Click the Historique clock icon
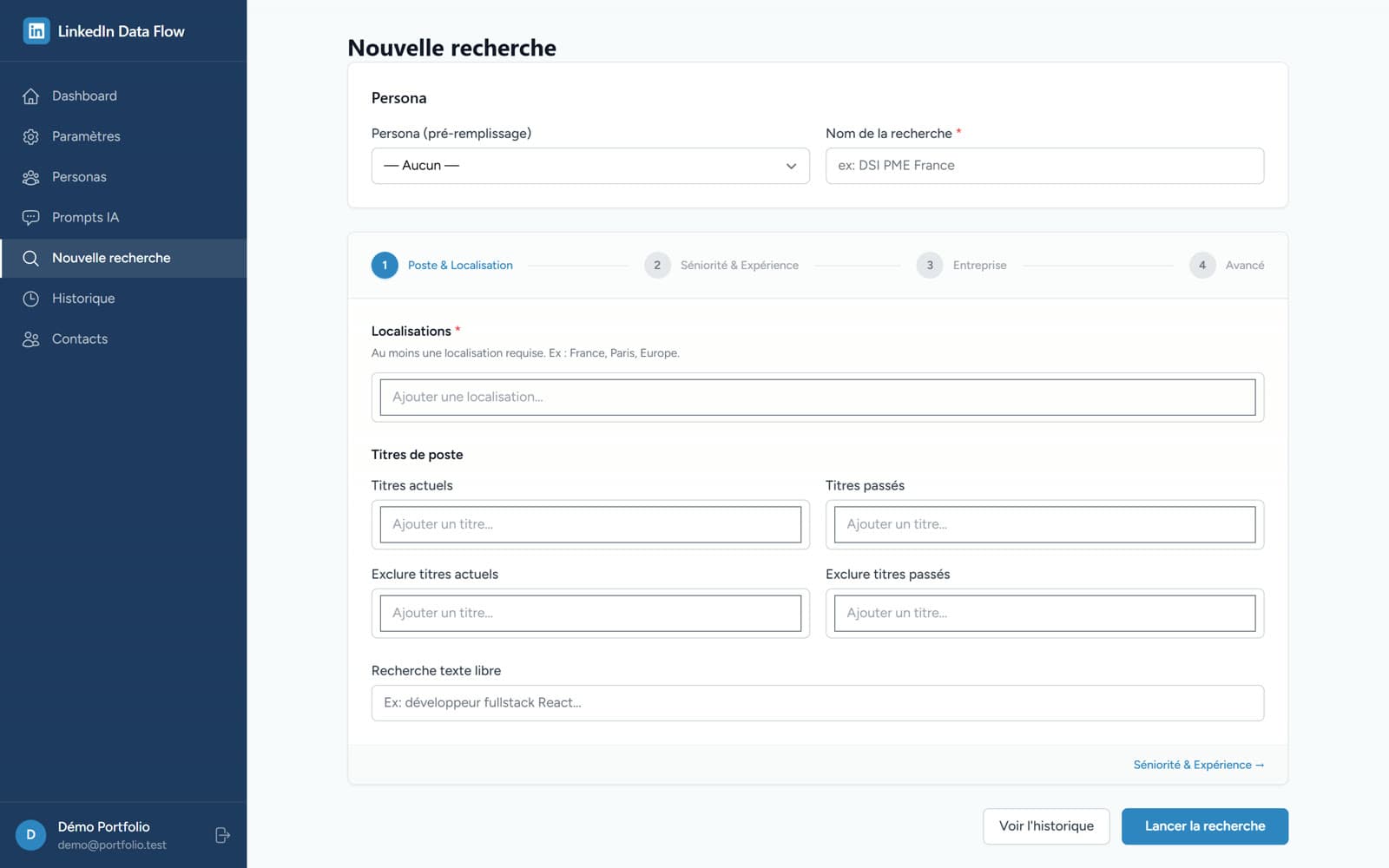This screenshot has height=868, width=1389. (30, 299)
